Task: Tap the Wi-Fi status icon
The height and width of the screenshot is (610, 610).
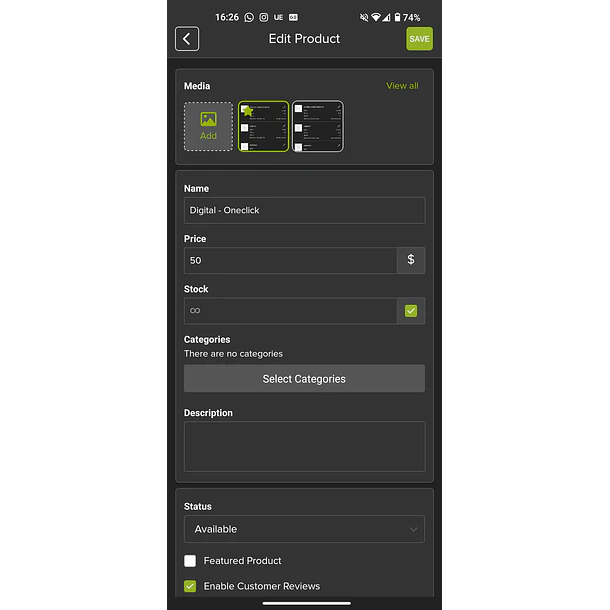Action: (376, 18)
